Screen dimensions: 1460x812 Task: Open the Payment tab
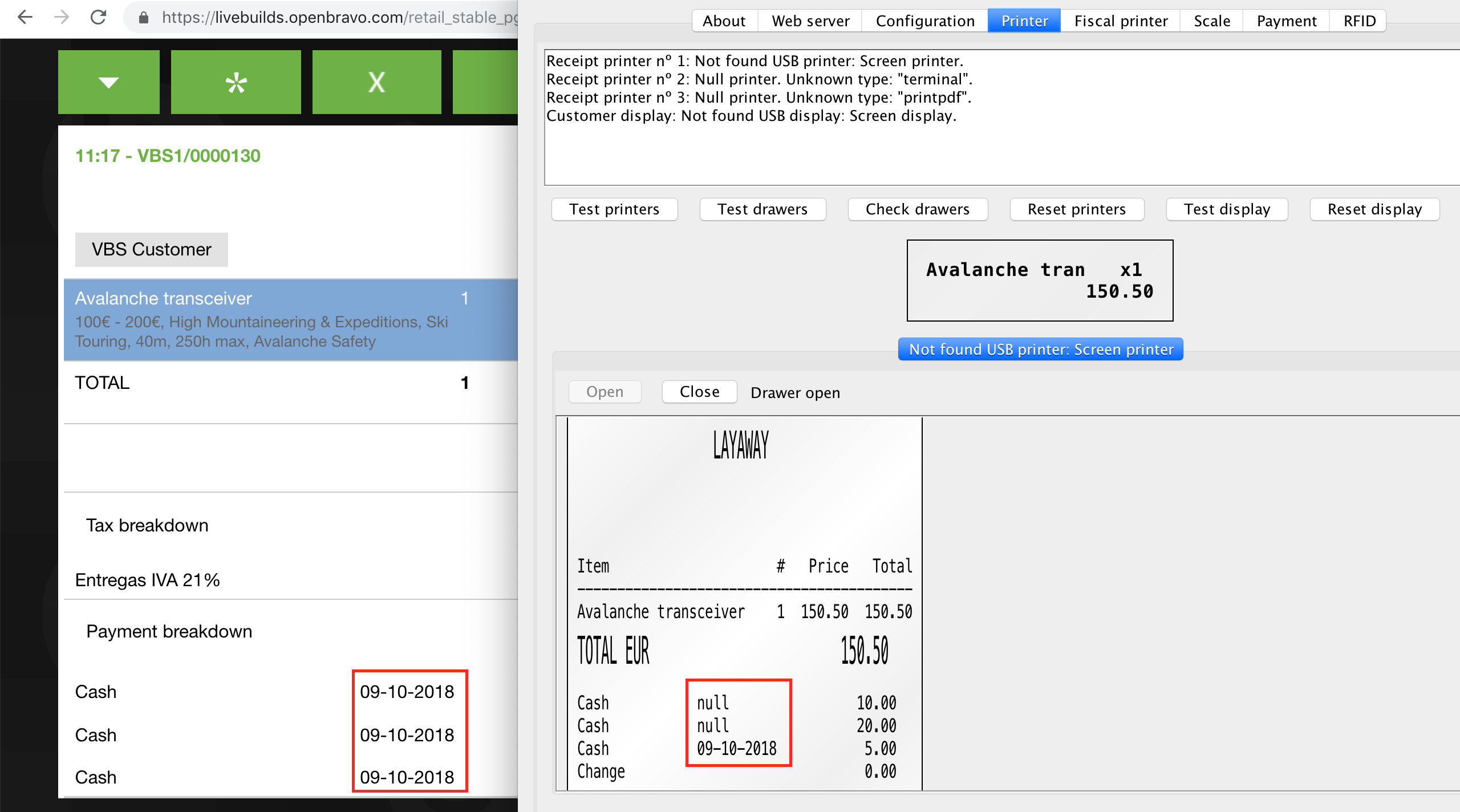1286,21
